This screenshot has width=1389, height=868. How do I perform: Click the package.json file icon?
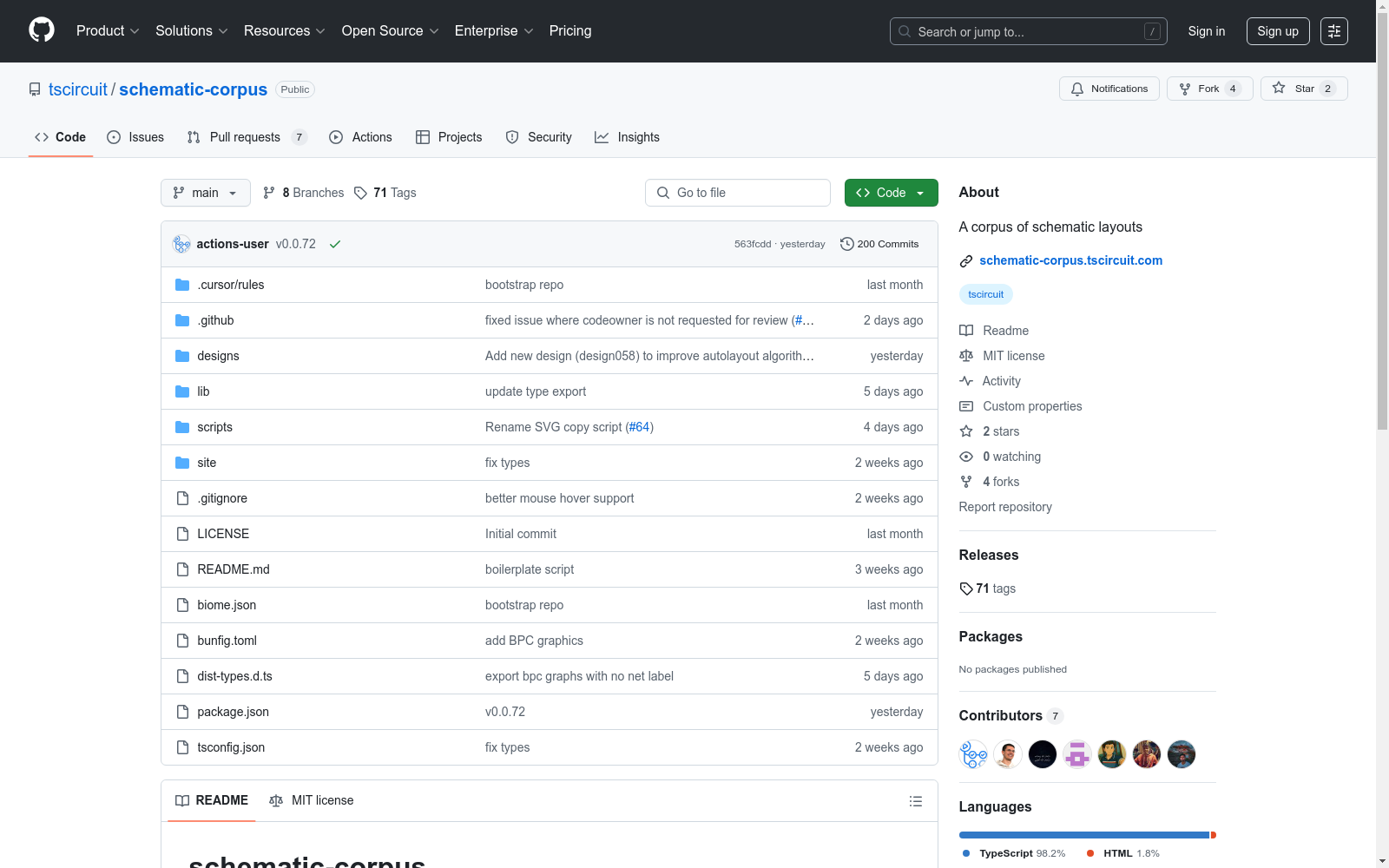pos(182,712)
